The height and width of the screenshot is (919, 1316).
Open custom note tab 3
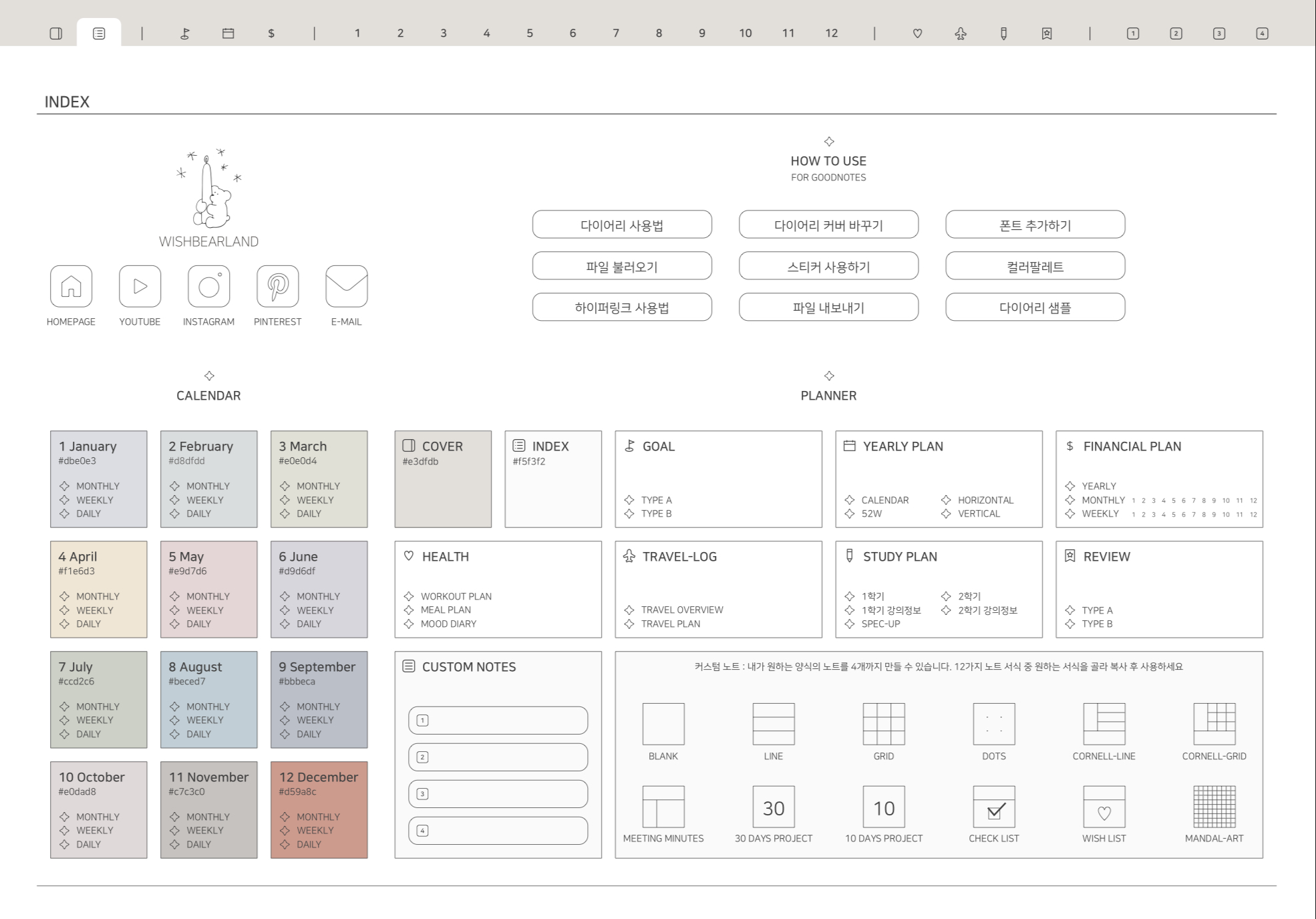1218,33
